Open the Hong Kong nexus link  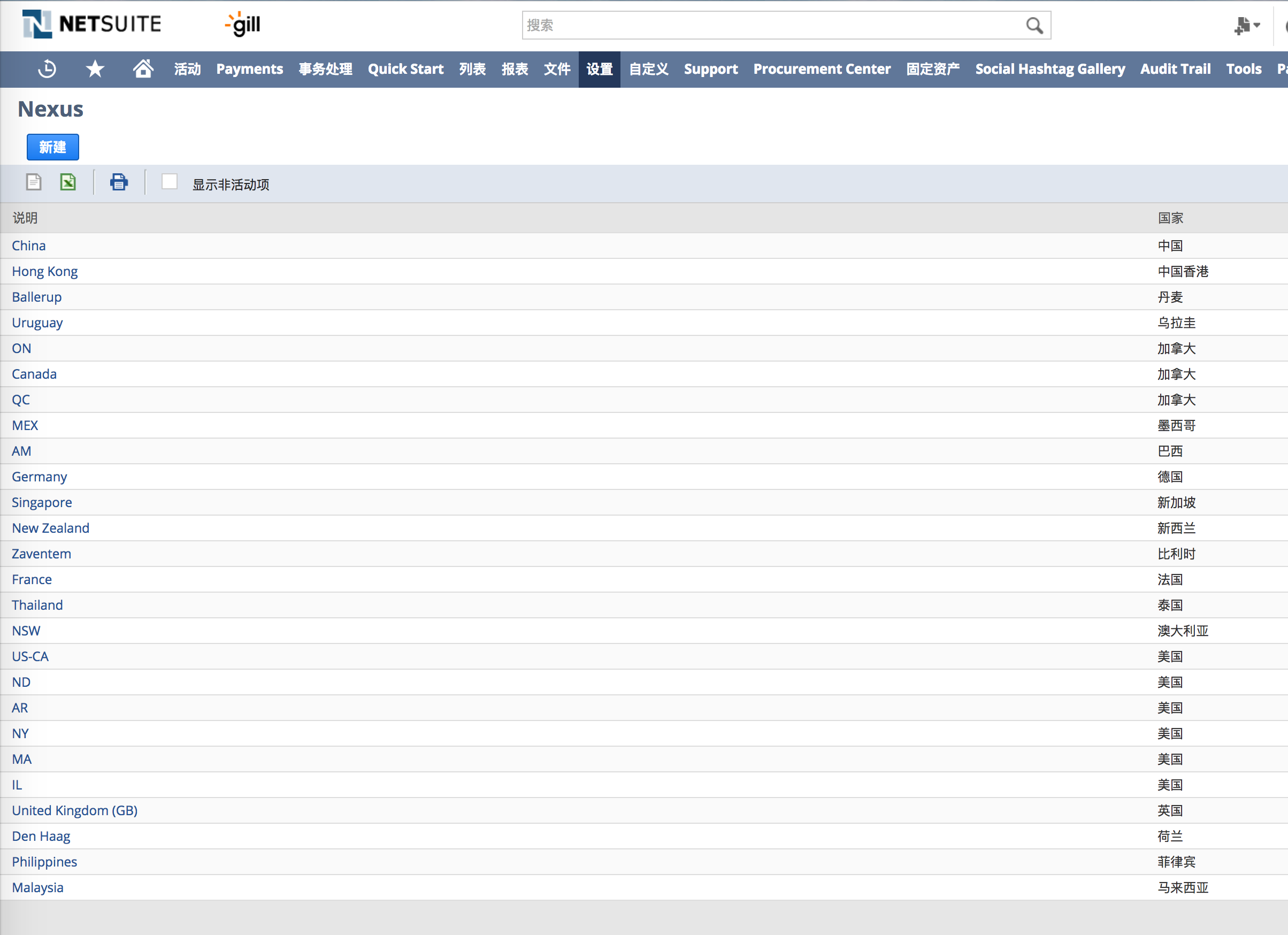click(44, 272)
